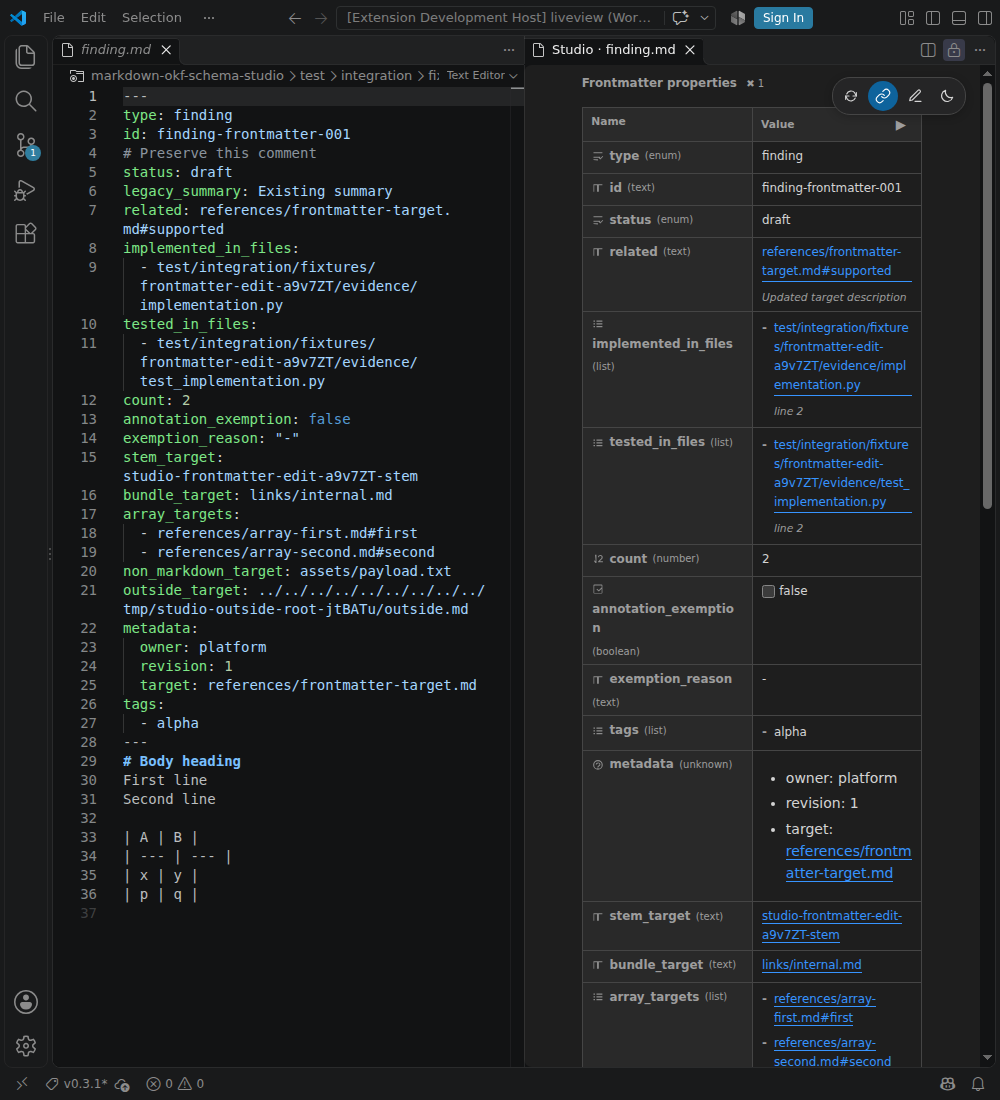1000x1100 pixels.
Task: Toggle the annotation_exemption false checkbox
Action: coord(768,591)
